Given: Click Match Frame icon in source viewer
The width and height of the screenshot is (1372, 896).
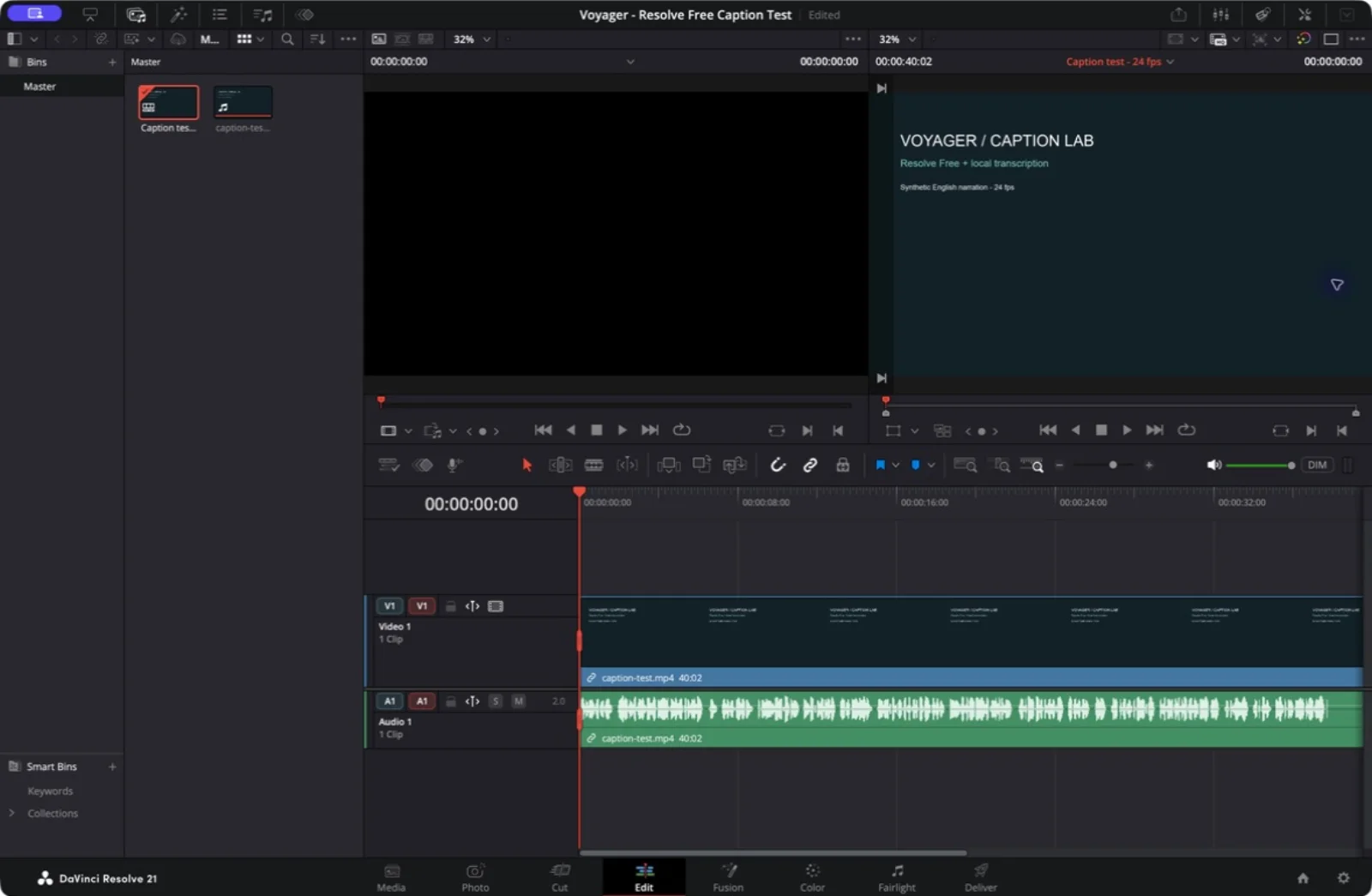Looking at the screenshot, I should pos(776,430).
